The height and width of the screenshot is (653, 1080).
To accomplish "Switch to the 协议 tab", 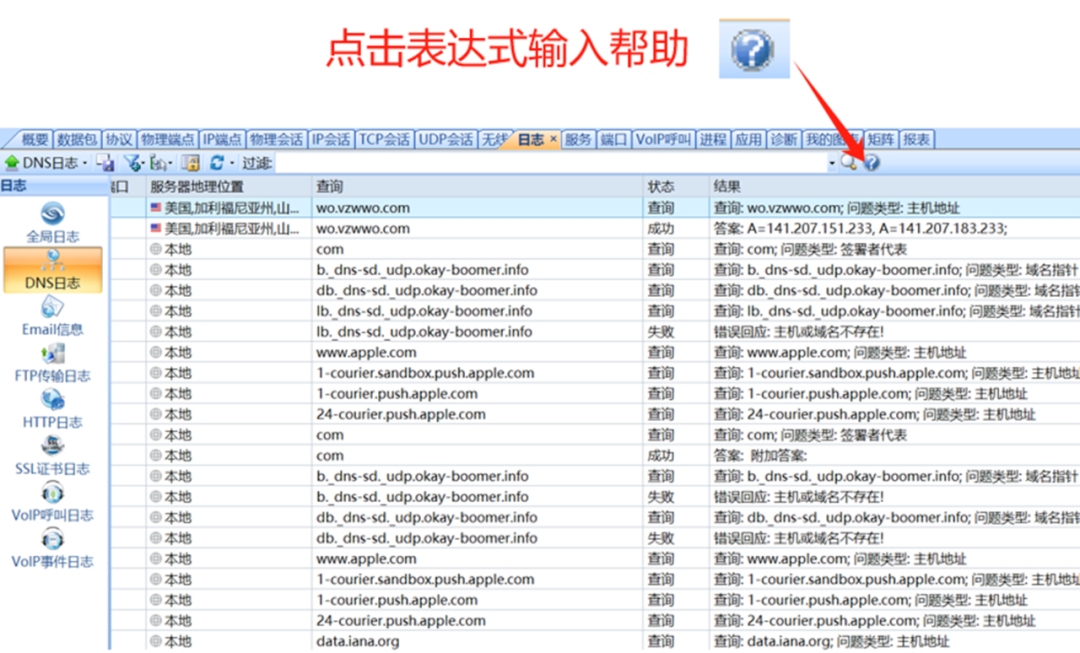I will pyautogui.click(x=118, y=139).
